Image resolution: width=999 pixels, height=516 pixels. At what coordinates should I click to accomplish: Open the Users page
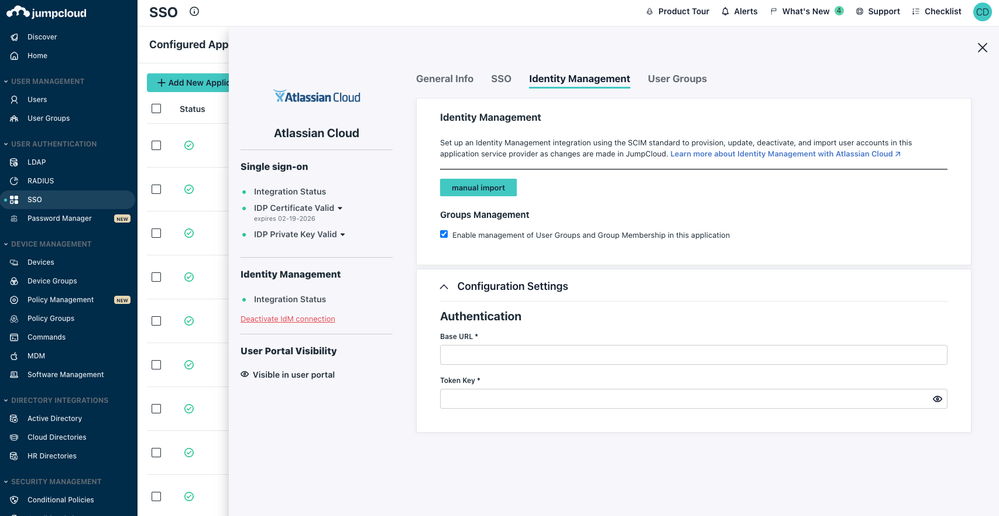pos(37,99)
